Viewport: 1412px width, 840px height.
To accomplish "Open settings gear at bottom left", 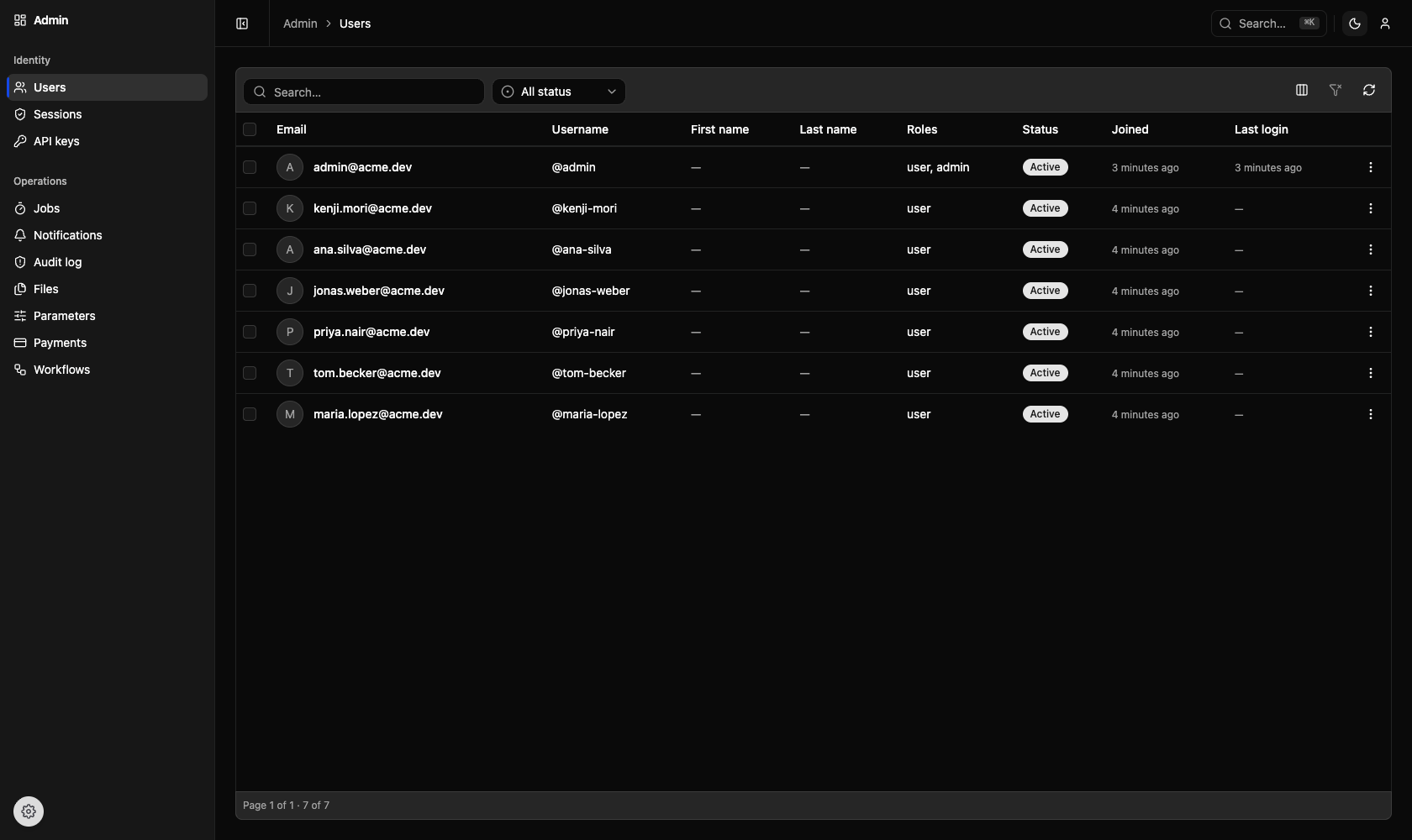I will coord(29,811).
